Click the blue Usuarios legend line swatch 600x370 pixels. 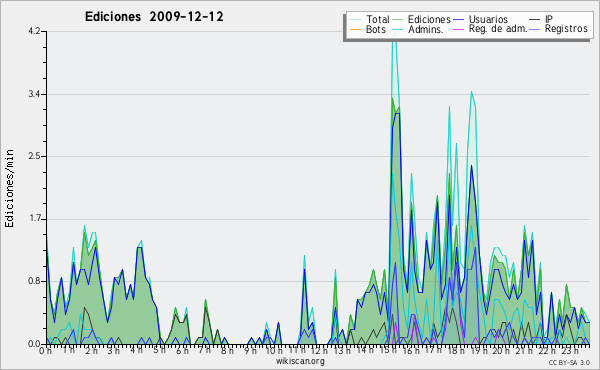coord(458,20)
